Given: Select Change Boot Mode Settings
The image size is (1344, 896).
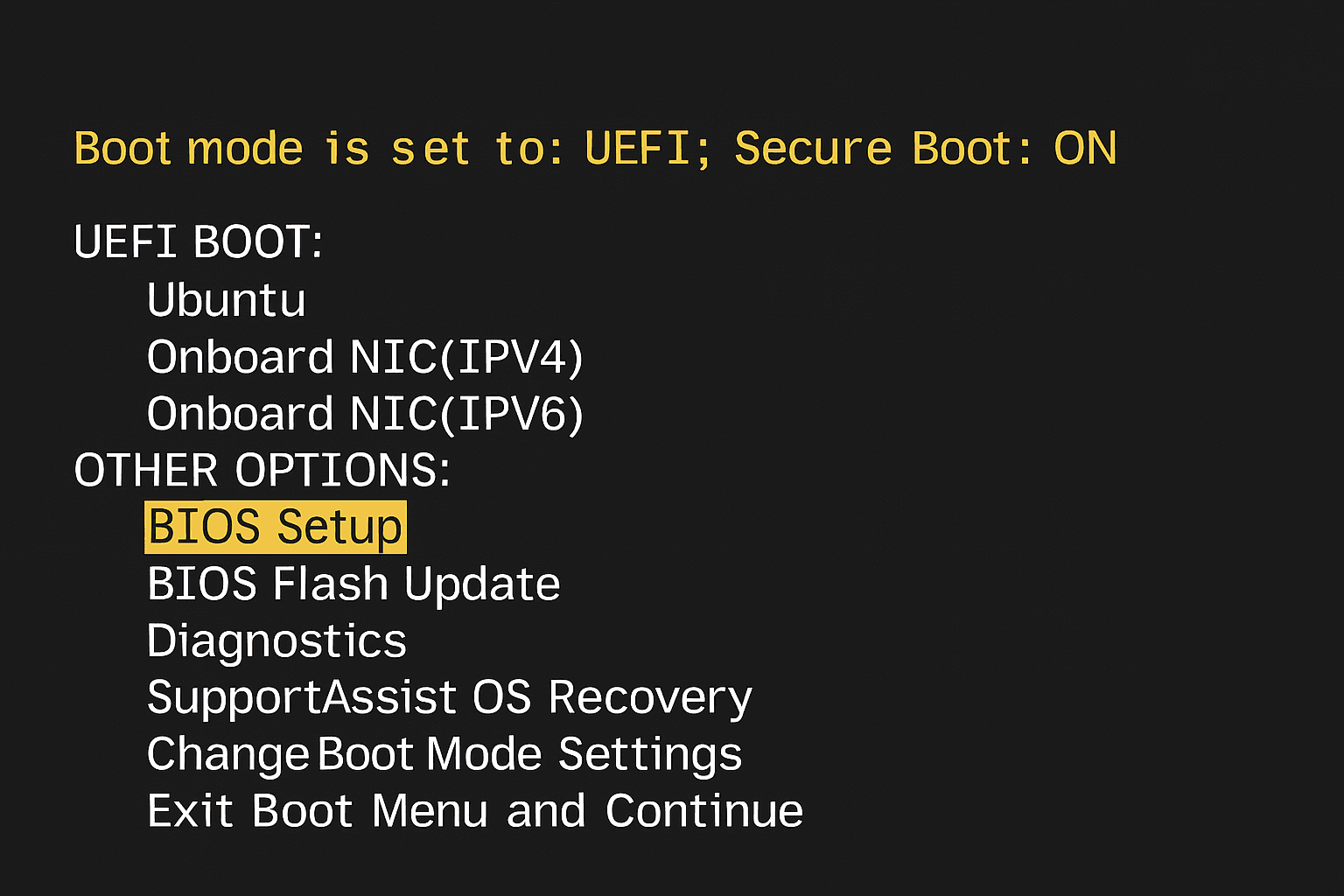Looking at the screenshot, I should [444, 754].
